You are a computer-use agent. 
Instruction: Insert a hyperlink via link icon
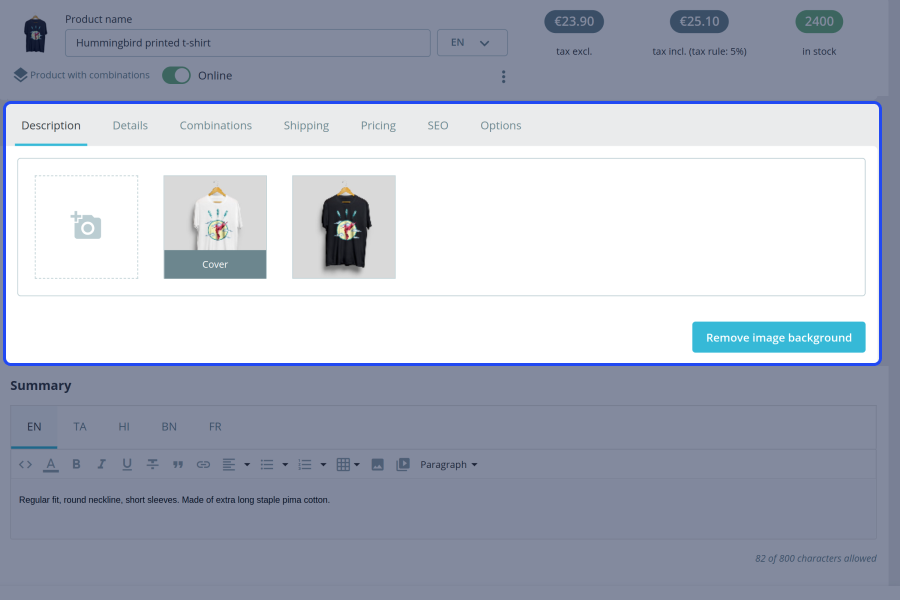pos(203,464)
